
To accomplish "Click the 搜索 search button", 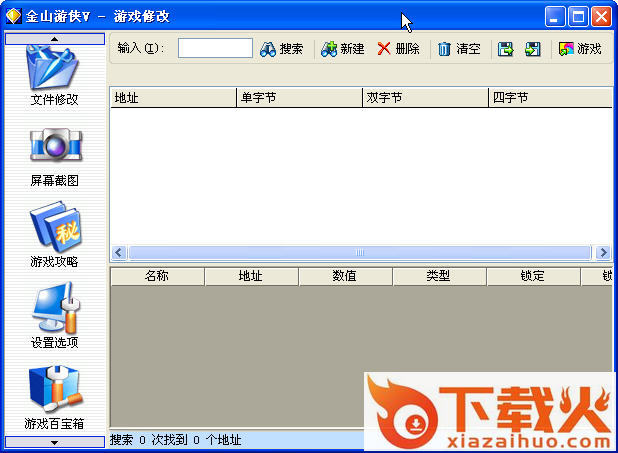I will 281,49.
